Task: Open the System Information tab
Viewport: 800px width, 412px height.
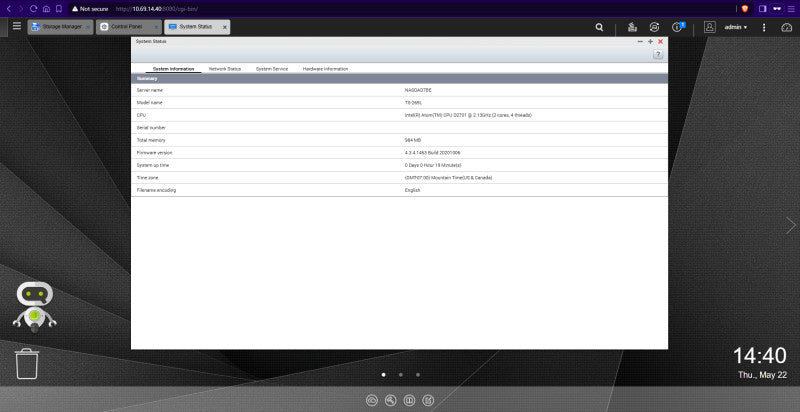Action: 173,68
